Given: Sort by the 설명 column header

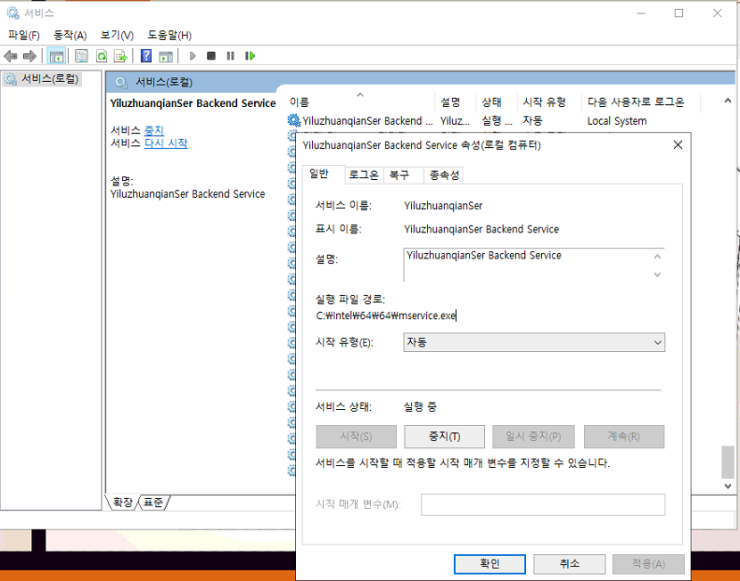Looking at the screenshot, I should tap(455, 102).
